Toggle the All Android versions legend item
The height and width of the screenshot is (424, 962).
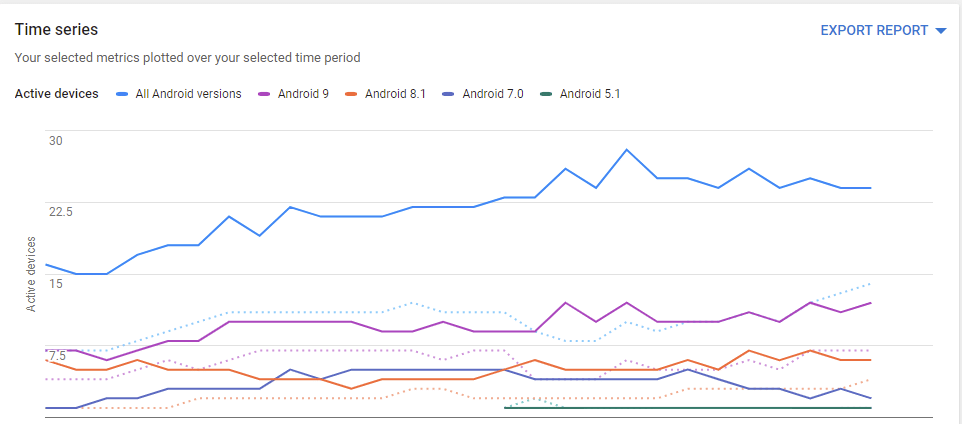[179, 94]
